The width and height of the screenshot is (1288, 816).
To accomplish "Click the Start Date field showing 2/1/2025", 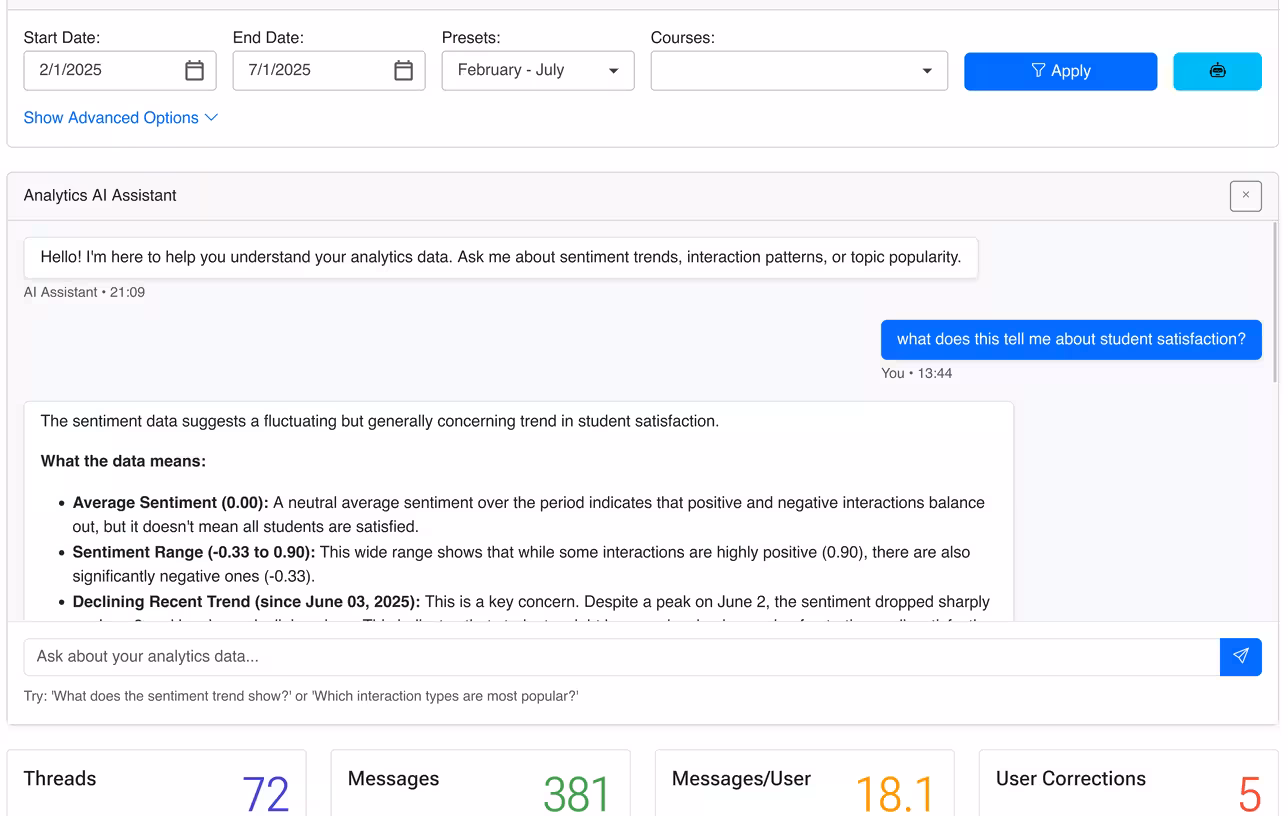I will (x=120, y=71).
